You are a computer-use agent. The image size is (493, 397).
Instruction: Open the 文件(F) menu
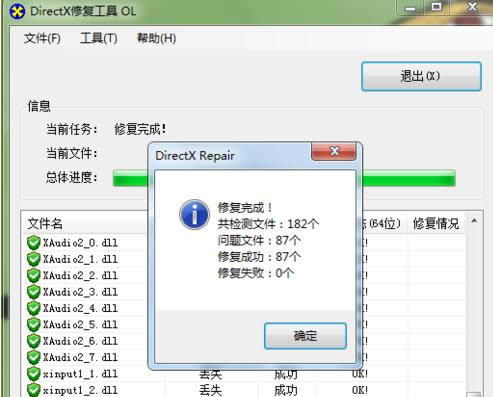click(42, 39)
